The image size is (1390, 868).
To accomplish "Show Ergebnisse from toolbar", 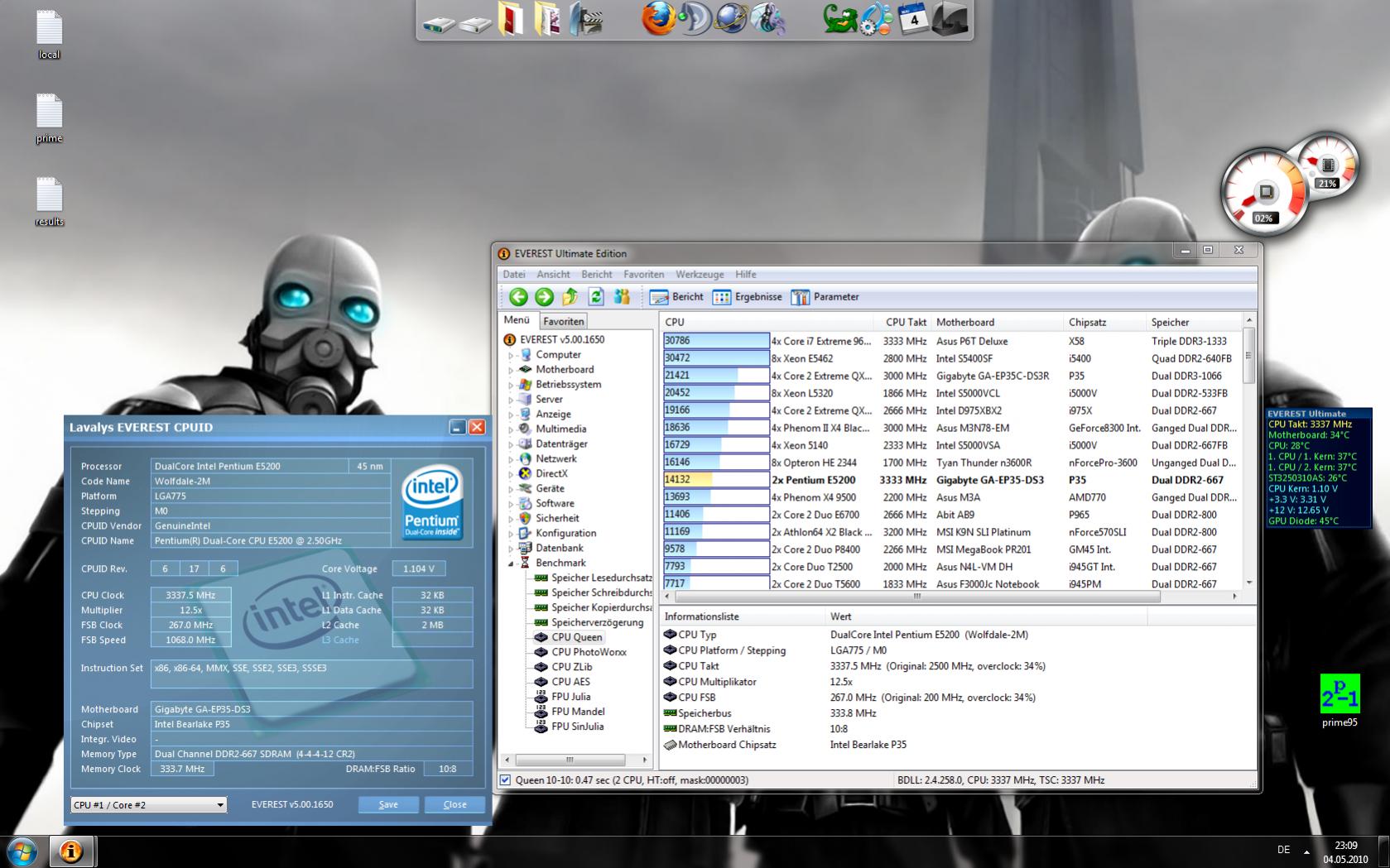I will tap(748, 297).
